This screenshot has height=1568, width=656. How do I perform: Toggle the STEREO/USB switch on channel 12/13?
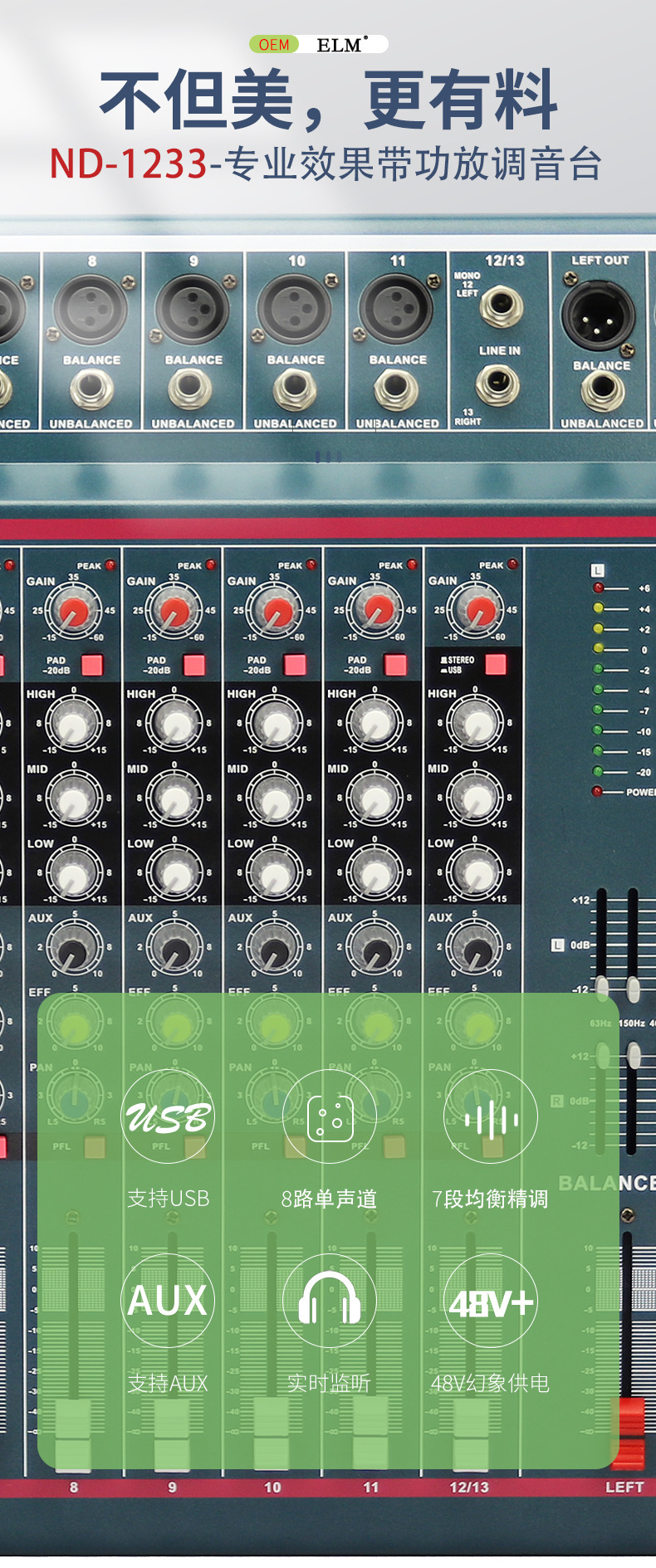496,663
